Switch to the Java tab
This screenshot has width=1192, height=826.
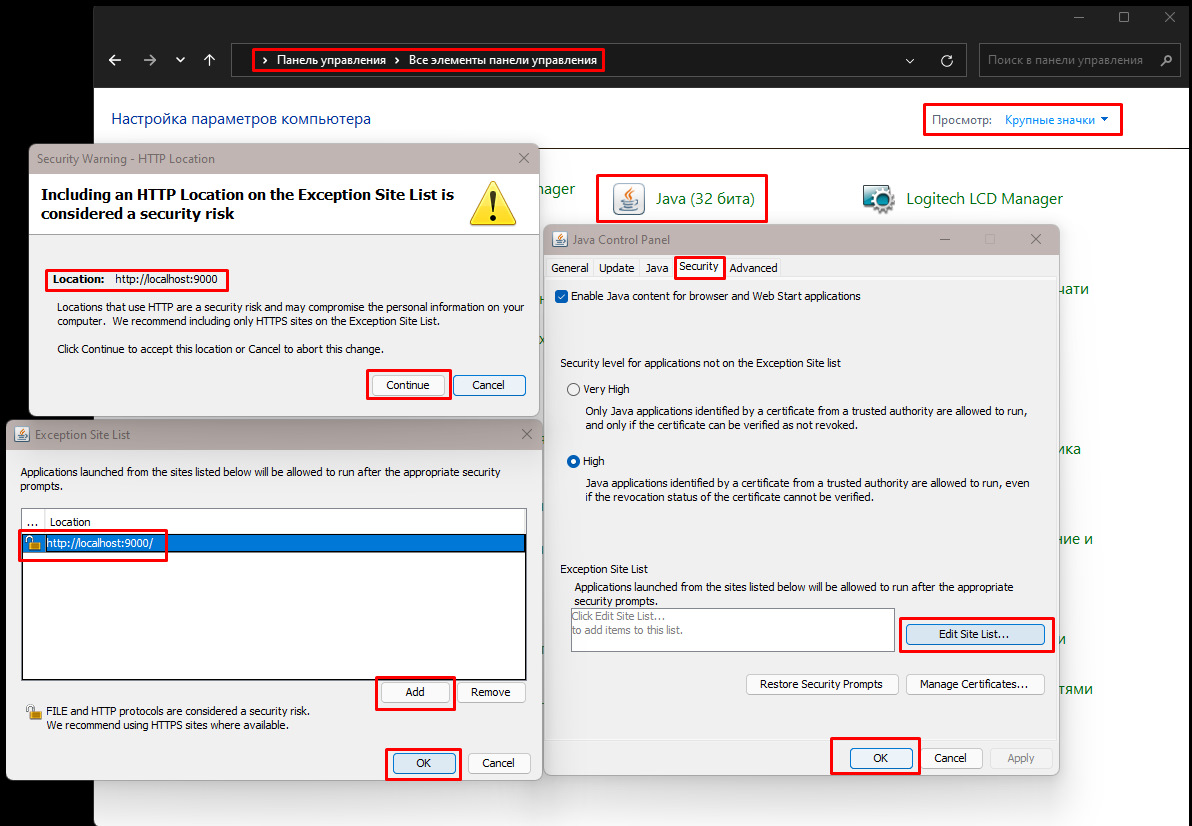pos(657,267)
